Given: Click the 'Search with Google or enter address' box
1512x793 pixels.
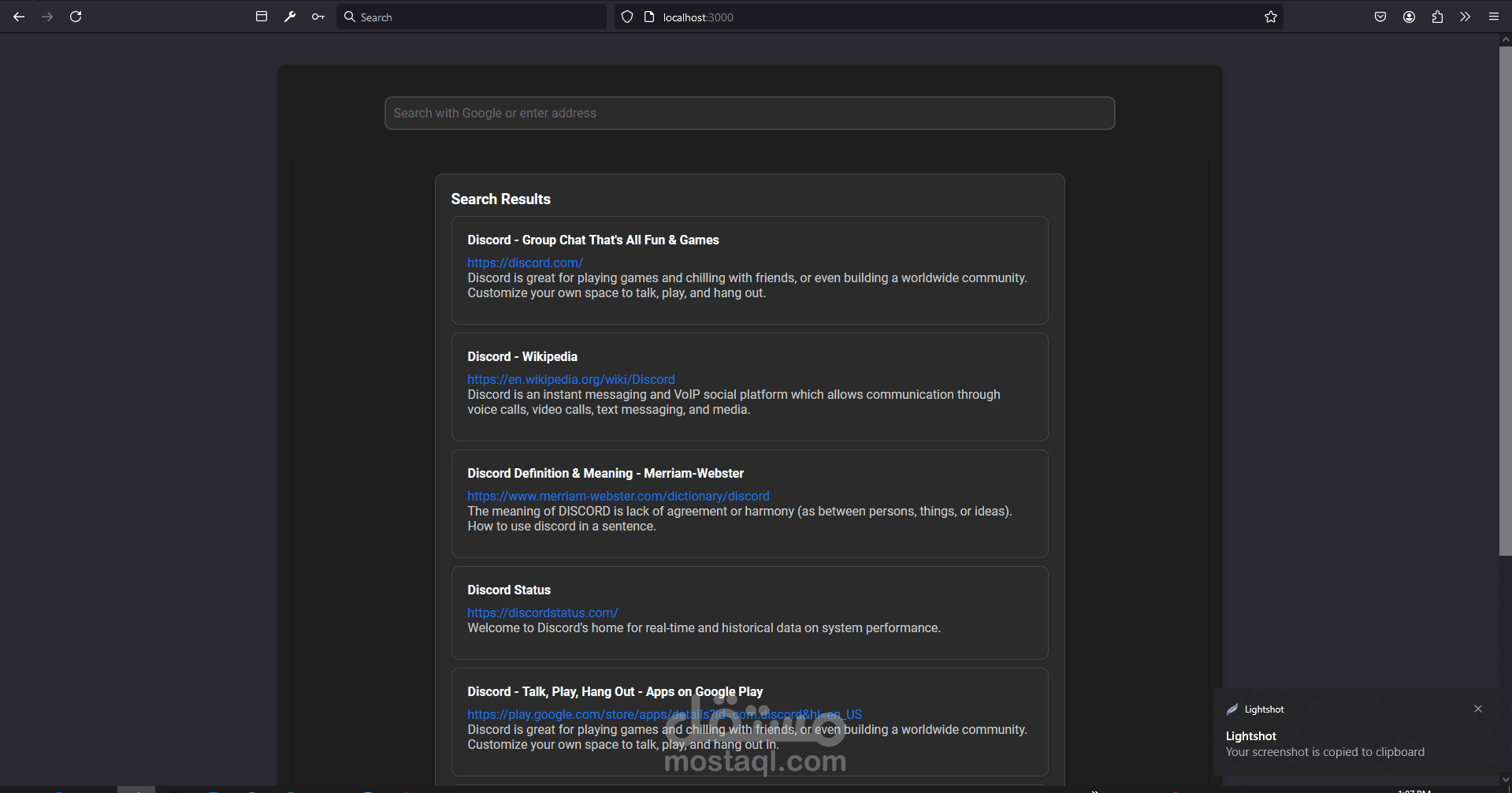Looking at the screenshot, I should (x=749, y=113).
